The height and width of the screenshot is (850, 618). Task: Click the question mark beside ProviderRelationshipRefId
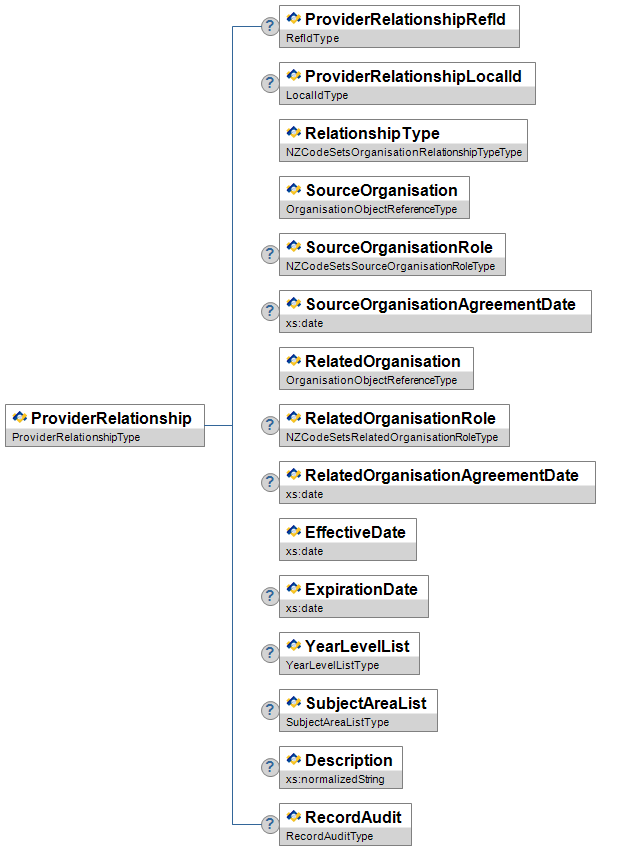click(x=269, y=26)
